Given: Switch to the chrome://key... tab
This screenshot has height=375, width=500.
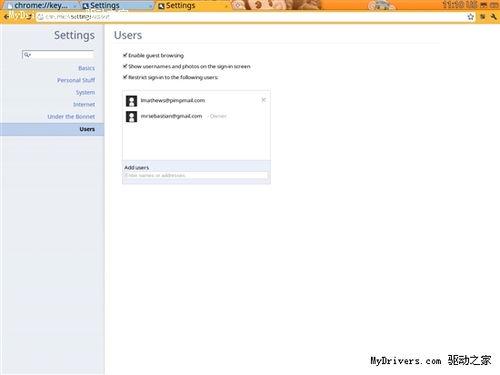Looking at the screenshot, I should coord(40,6).
